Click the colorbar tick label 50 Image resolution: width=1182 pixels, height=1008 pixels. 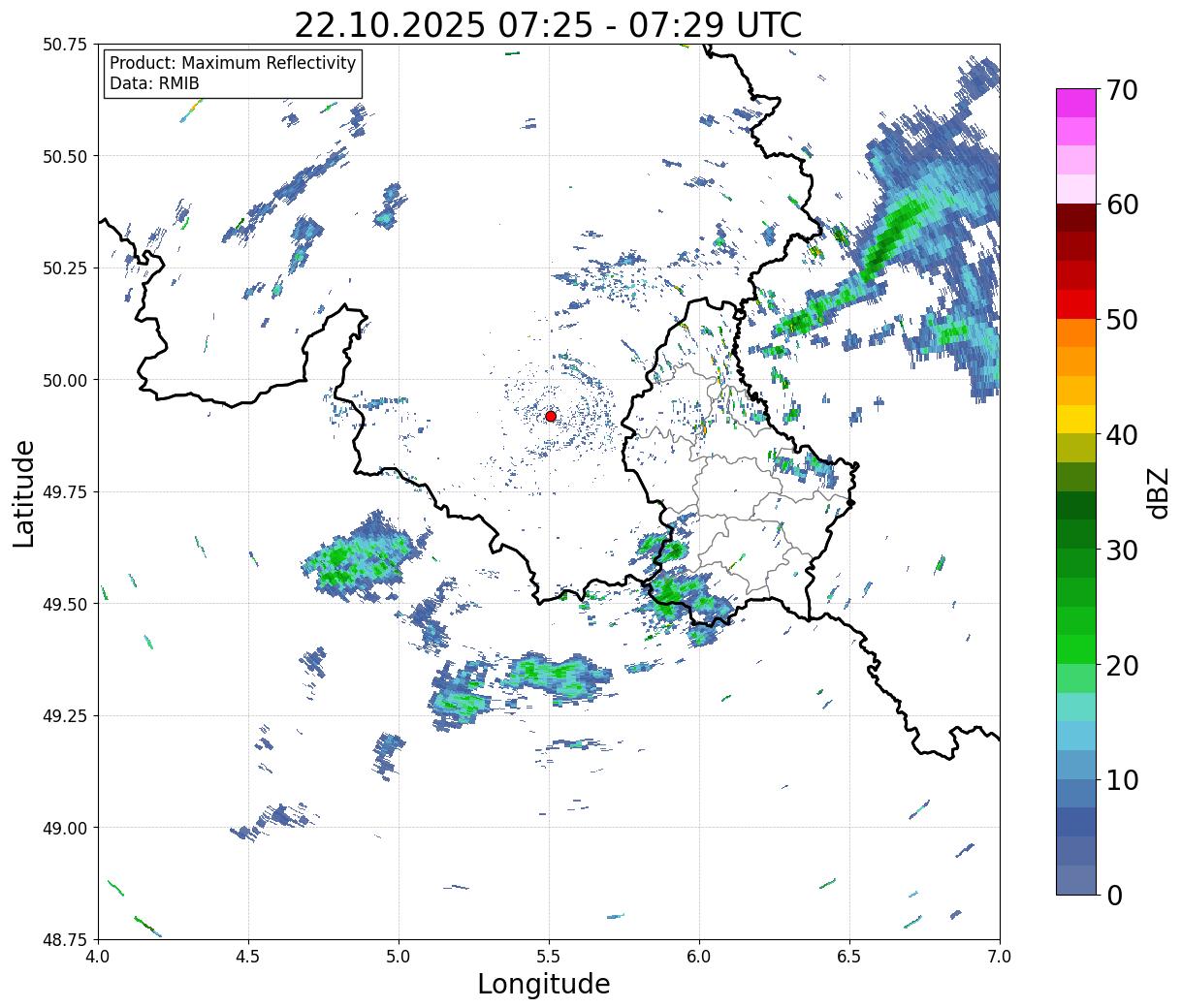pyautogui.click(x=1121, y=320)
